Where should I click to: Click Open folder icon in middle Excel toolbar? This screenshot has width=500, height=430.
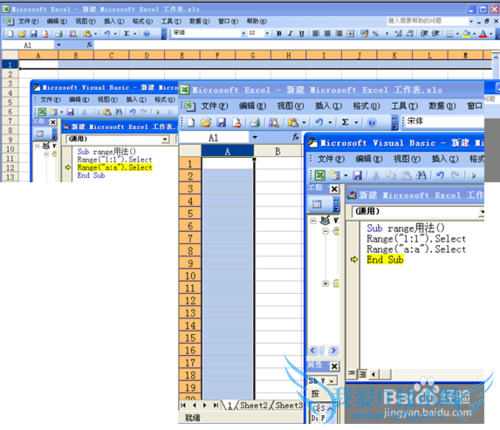click(206, 123)
